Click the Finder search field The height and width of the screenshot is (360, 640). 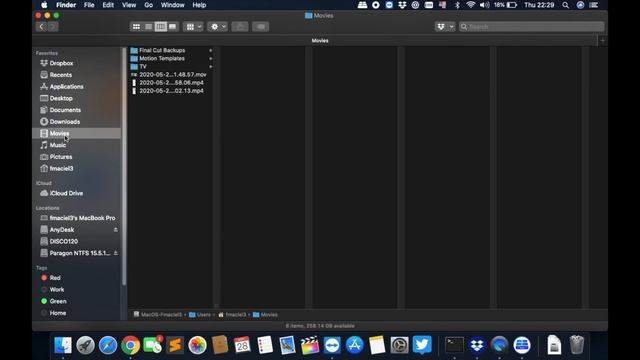click(531, 27)
